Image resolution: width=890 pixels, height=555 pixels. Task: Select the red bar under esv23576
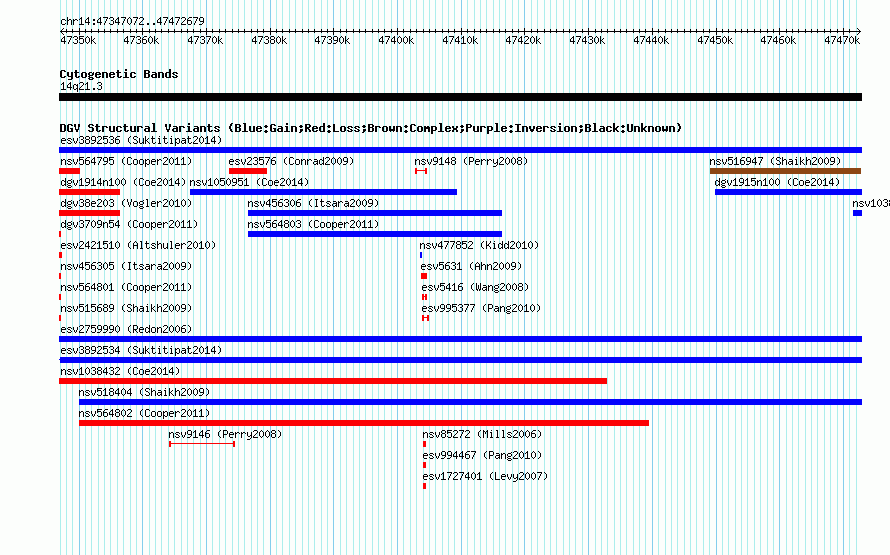pos(248,171)
